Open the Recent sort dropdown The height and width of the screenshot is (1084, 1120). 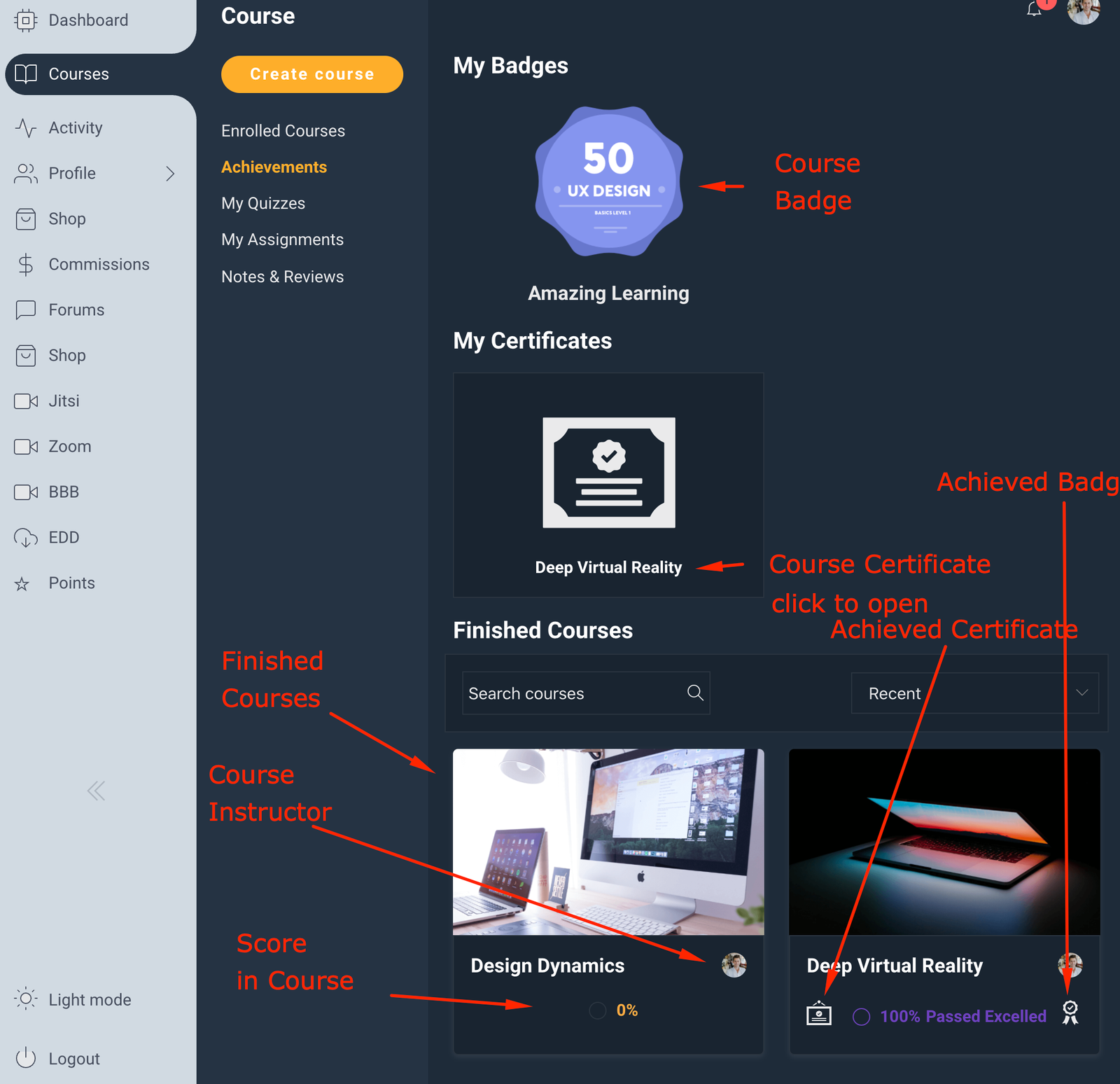pos(974,693)
